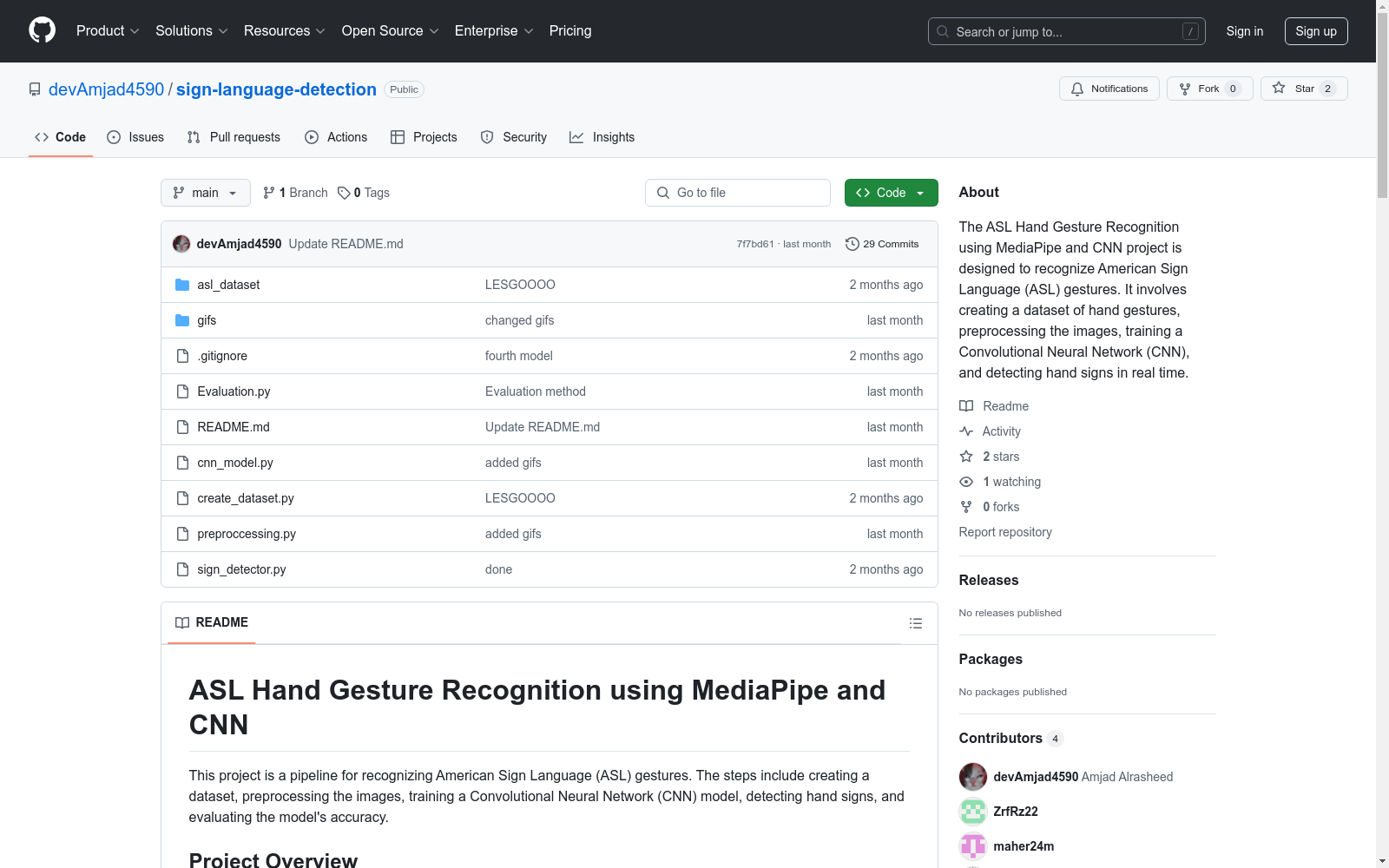Select the README tab
Screen dimensions: 1389x868
(x=212, y=622)
